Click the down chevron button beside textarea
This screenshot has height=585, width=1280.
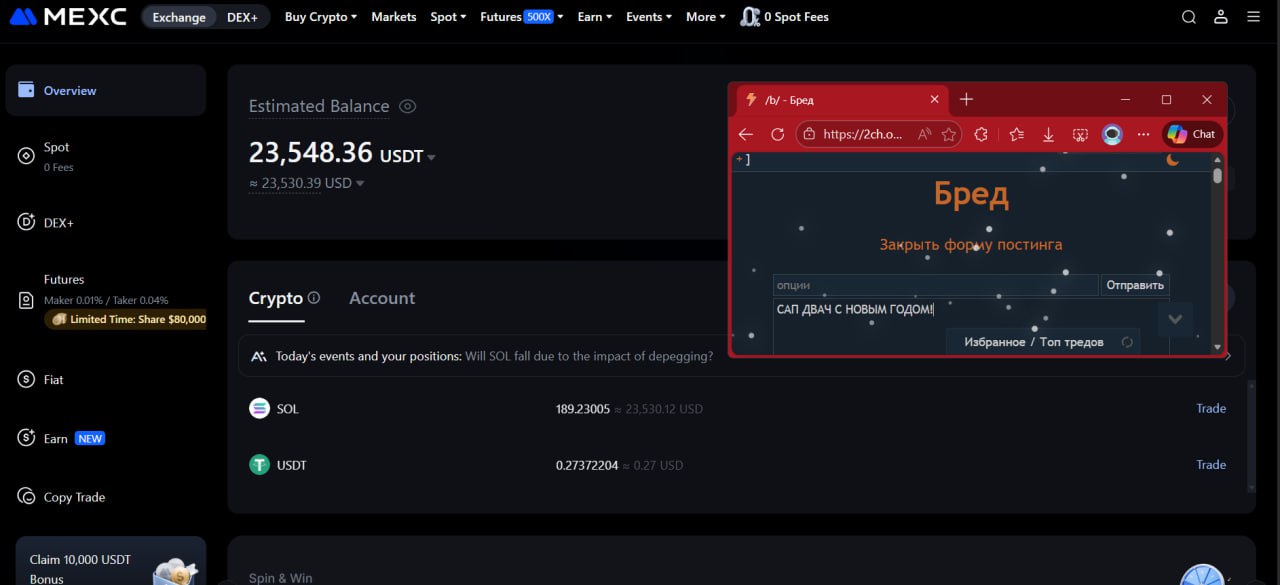pos(1175,319)
